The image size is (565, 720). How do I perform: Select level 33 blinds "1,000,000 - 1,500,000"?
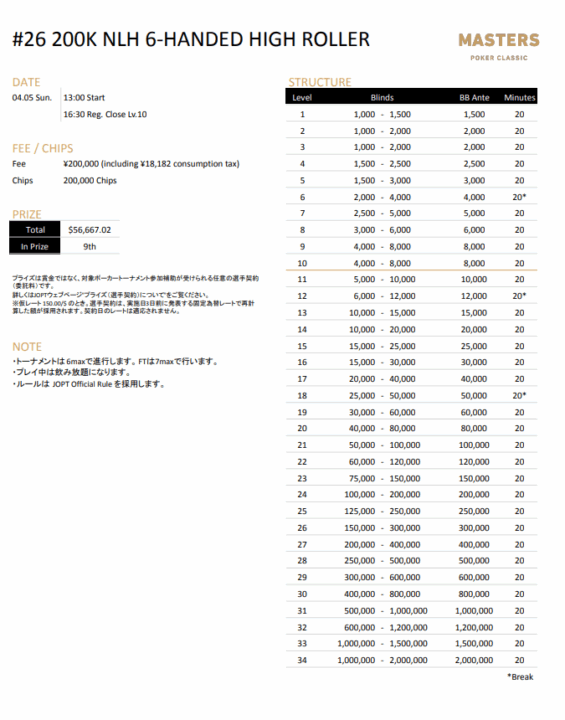coord(382,643)
